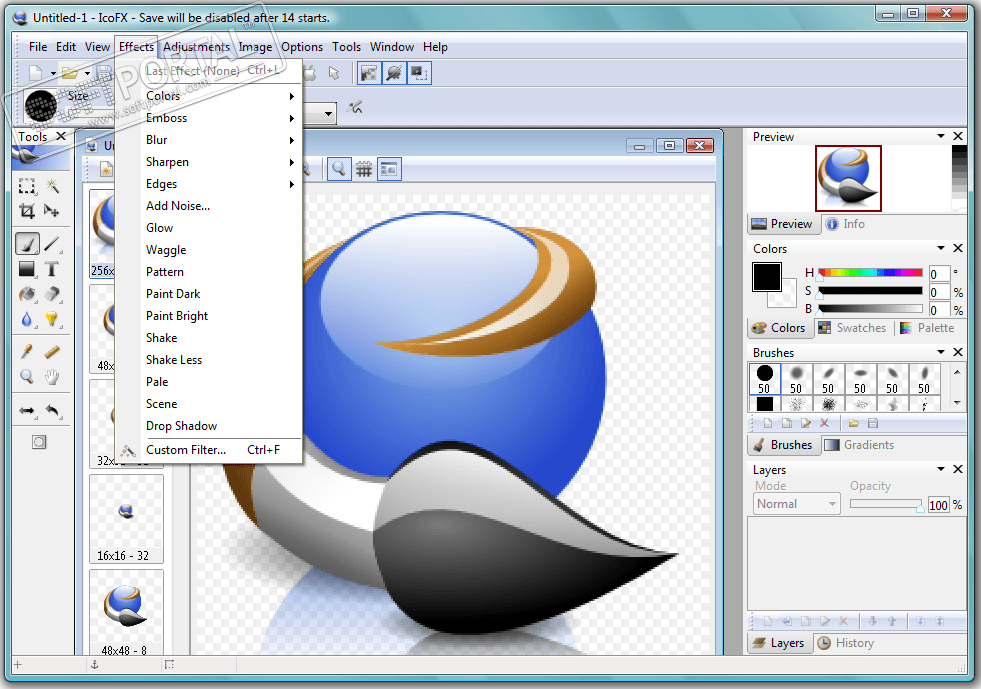Click the quick mask icon below tools
This screenshot has height=689, width=981.
(39, 442)
